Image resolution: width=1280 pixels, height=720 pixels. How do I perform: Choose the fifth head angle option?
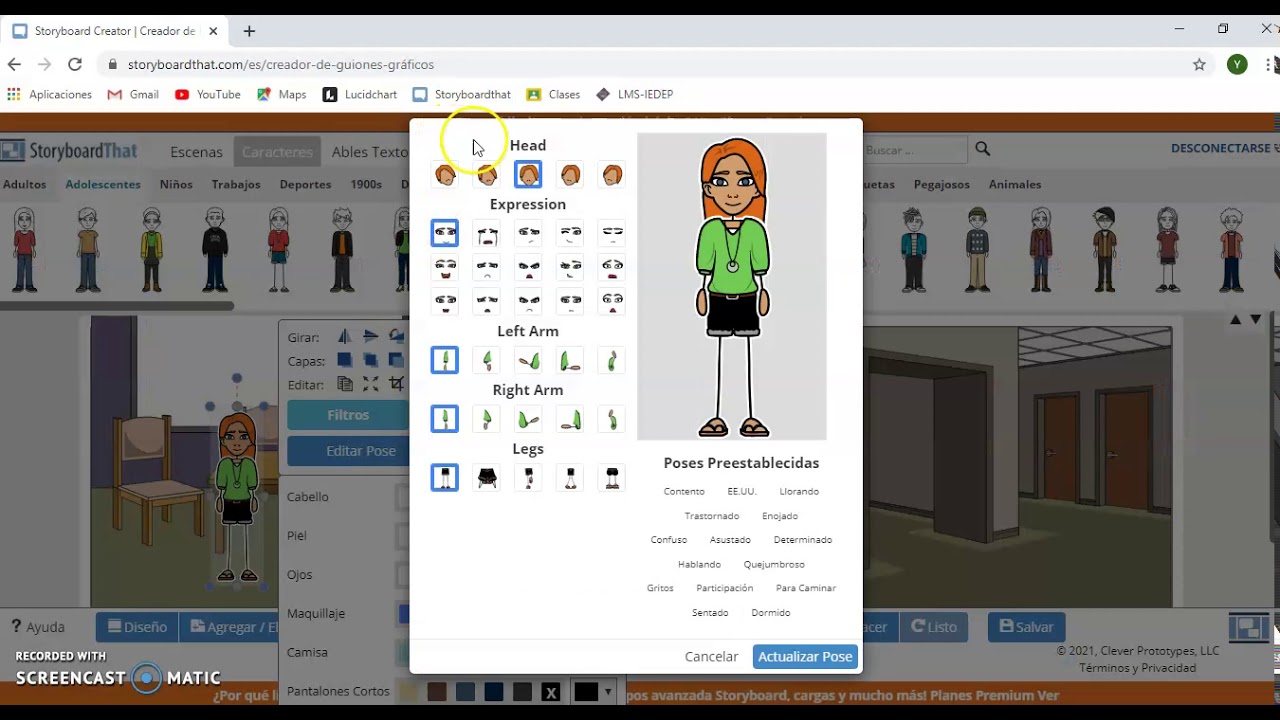coord(612,175)
